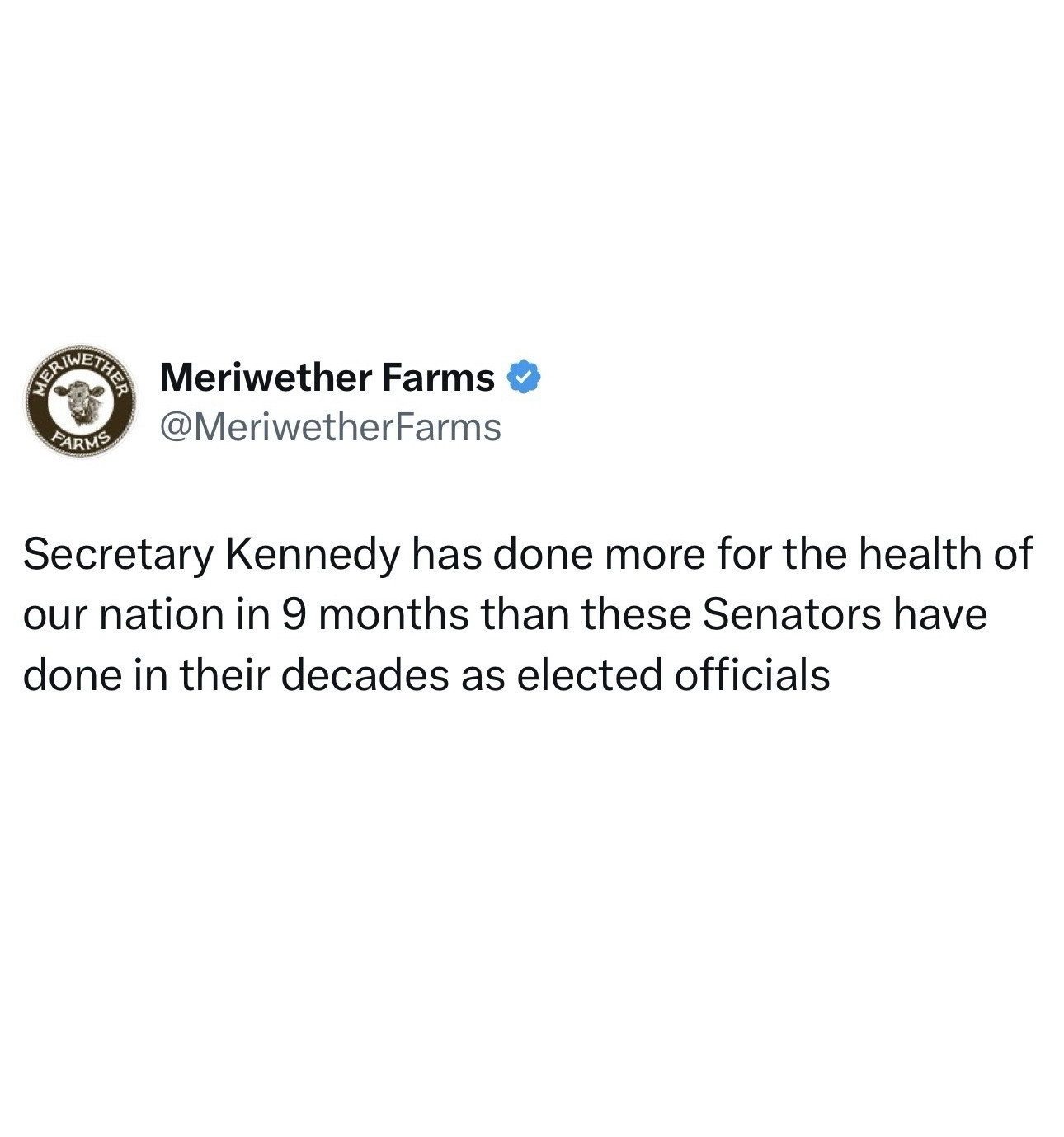Click the word "health" in the tweet
Viewport: 1064px width, 1137px height.
[x=920, y=553]
